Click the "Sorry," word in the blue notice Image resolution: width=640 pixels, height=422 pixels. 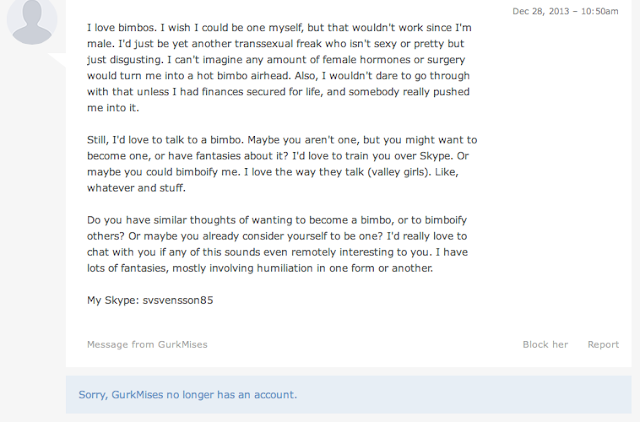pyautogui.click(x=95, y=394)
